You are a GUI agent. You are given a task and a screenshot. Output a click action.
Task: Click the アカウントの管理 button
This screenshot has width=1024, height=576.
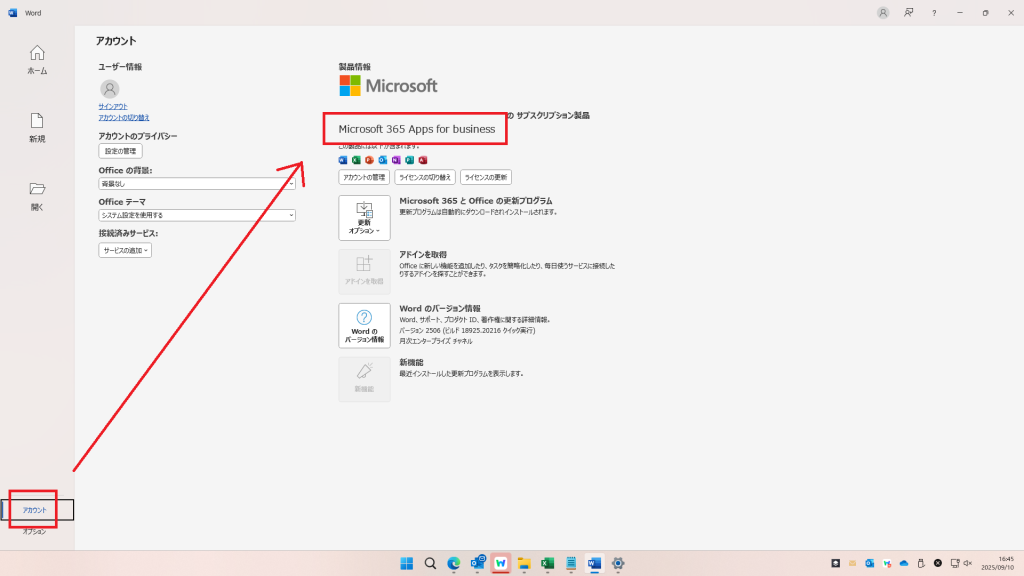364,177
